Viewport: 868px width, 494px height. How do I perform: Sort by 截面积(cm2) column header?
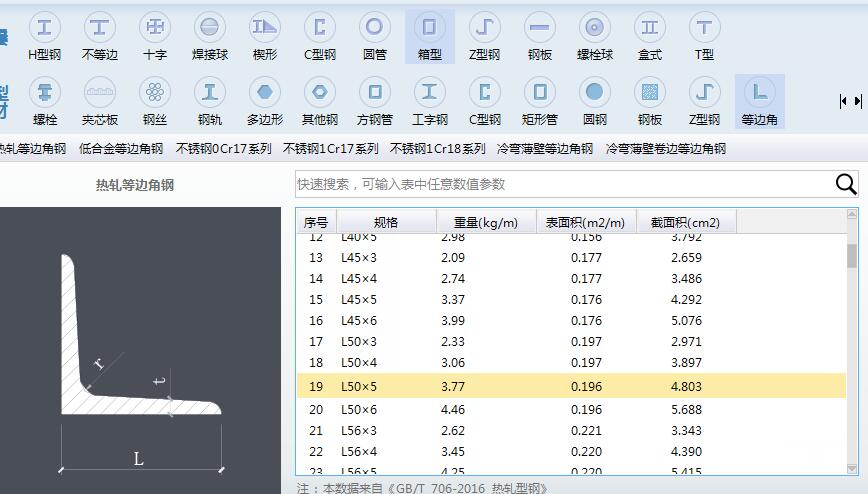pos(686,222)
